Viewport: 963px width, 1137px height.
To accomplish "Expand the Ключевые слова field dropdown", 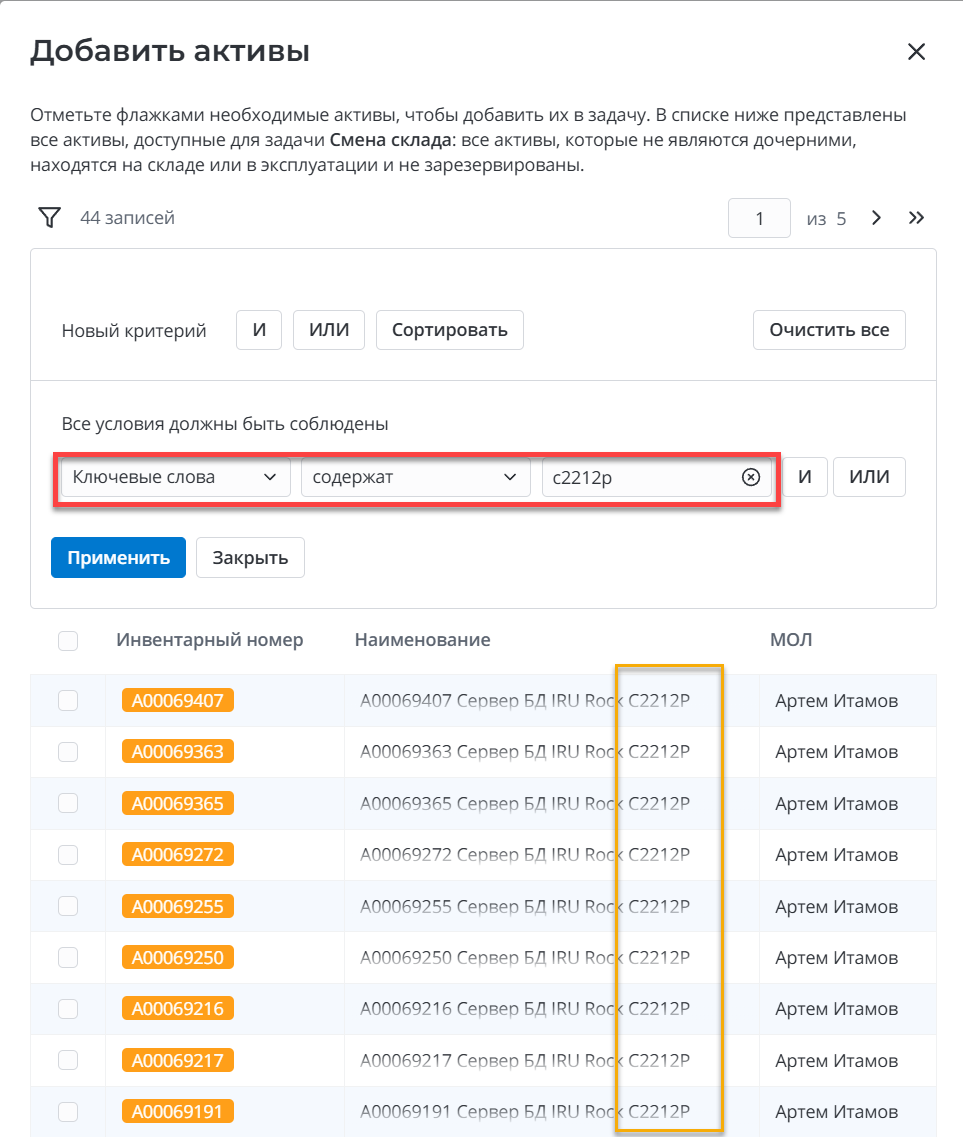I will (175, 477).
